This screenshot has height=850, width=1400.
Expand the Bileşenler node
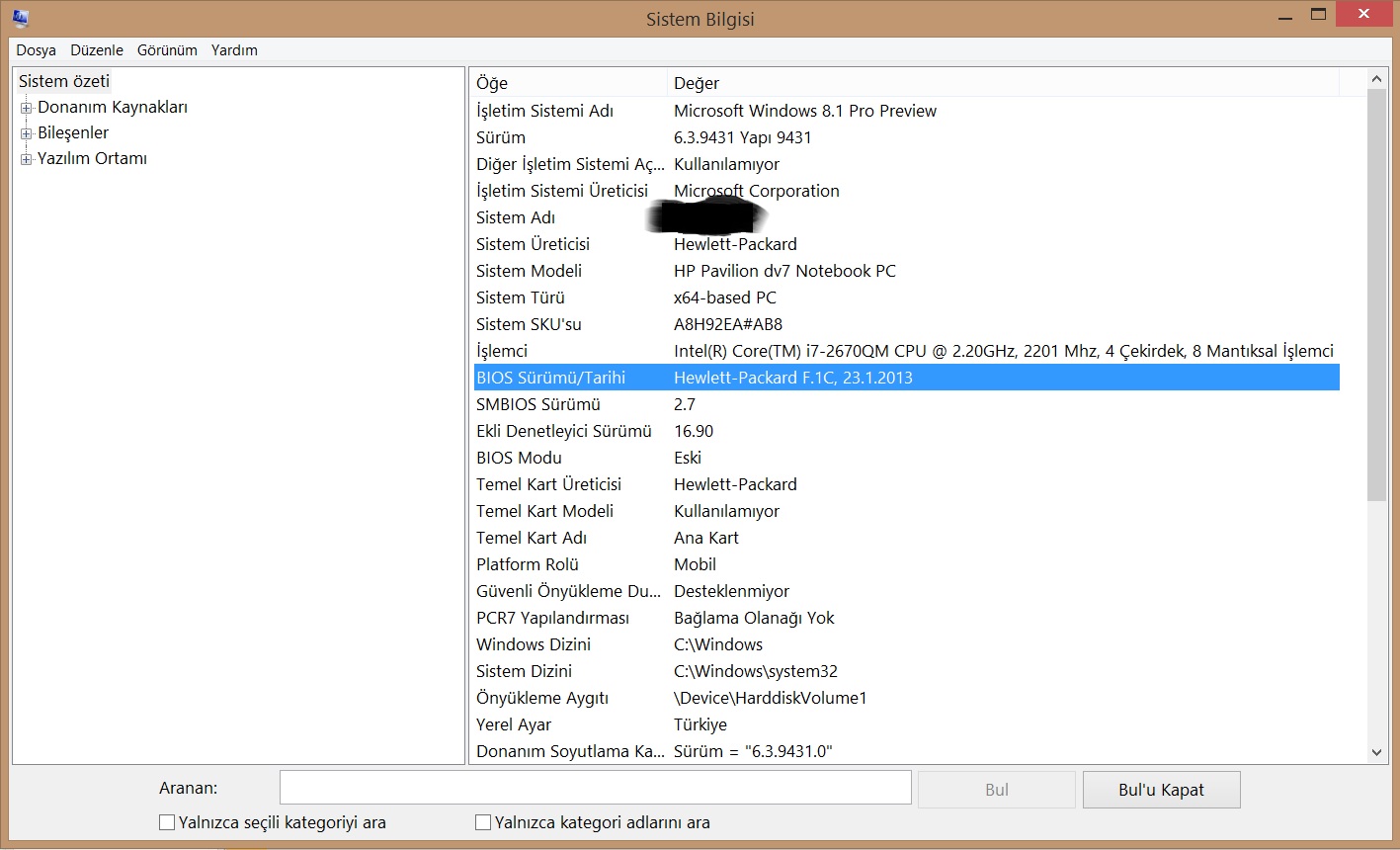[27, 133]
